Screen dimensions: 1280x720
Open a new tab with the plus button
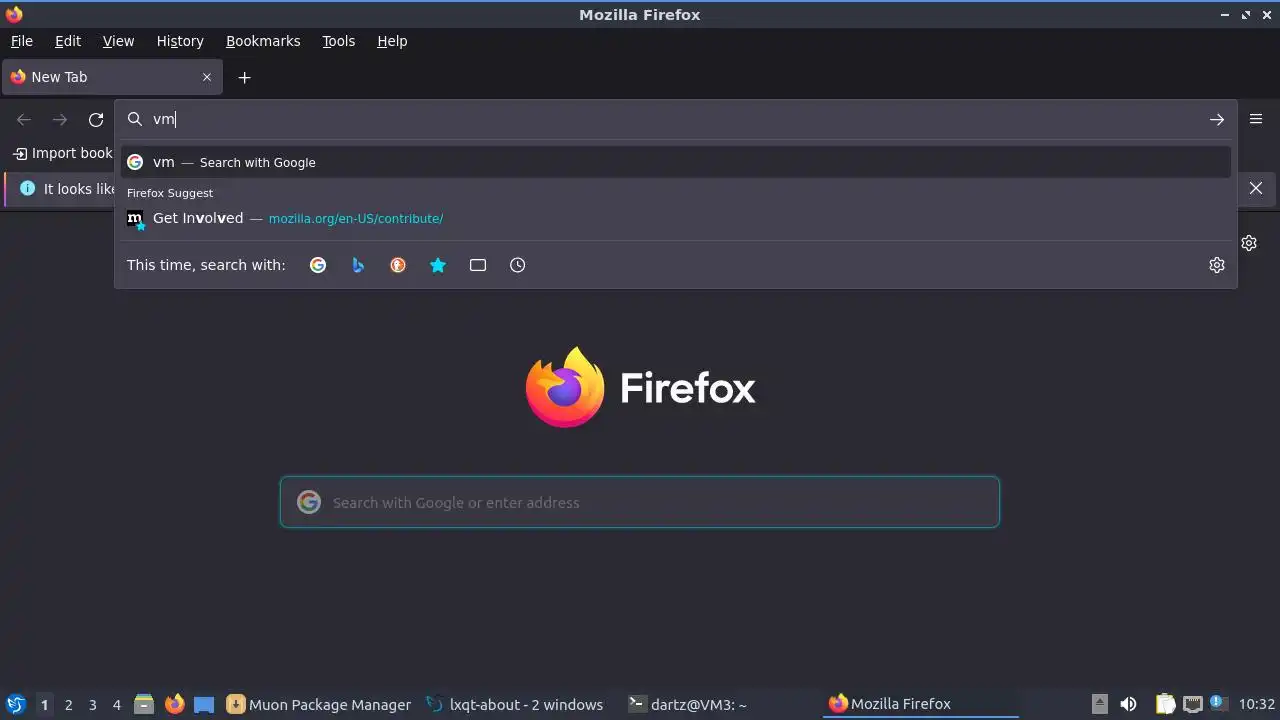[x=244, y=77]
